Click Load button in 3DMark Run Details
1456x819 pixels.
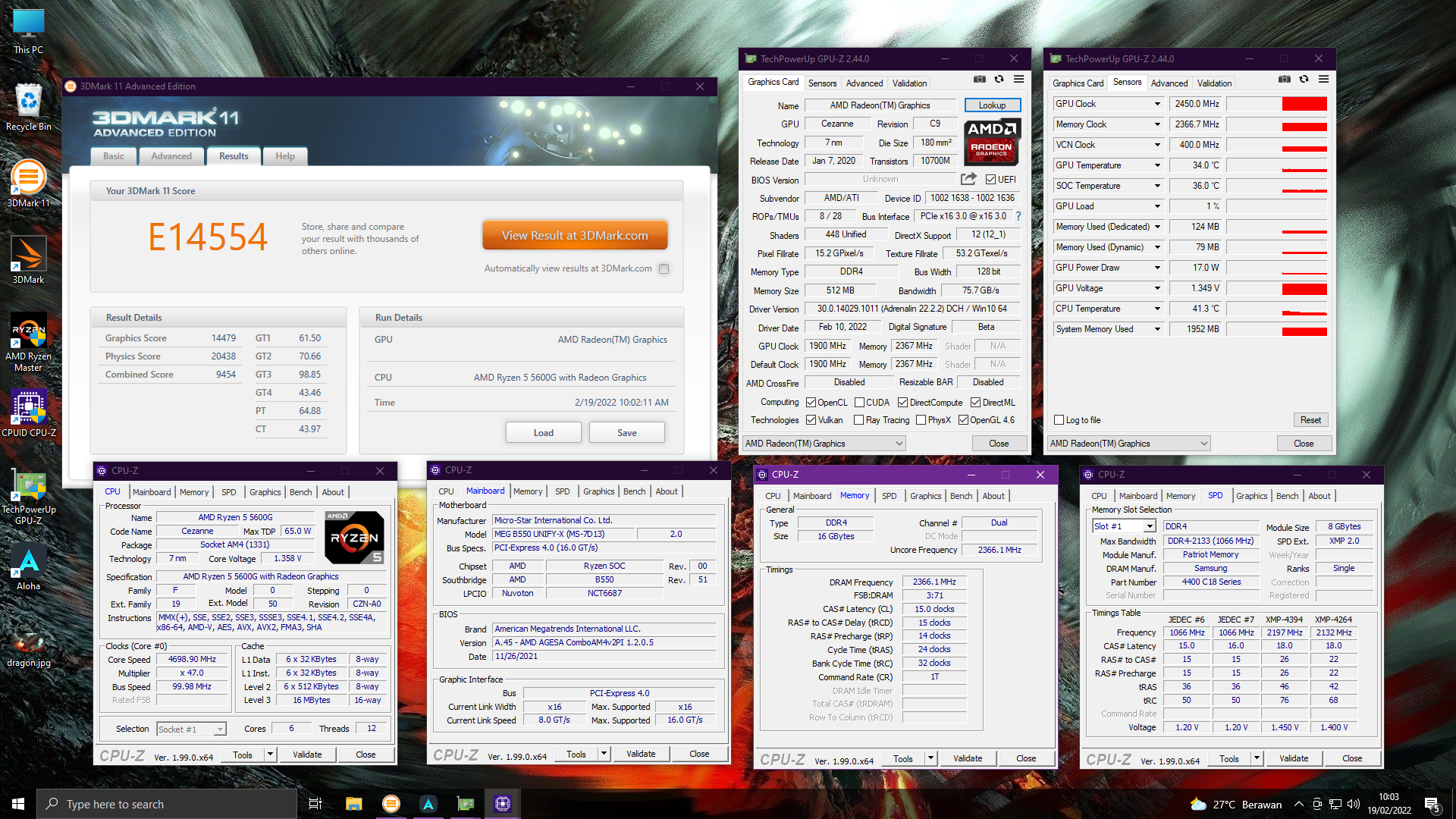click(544, 433)
